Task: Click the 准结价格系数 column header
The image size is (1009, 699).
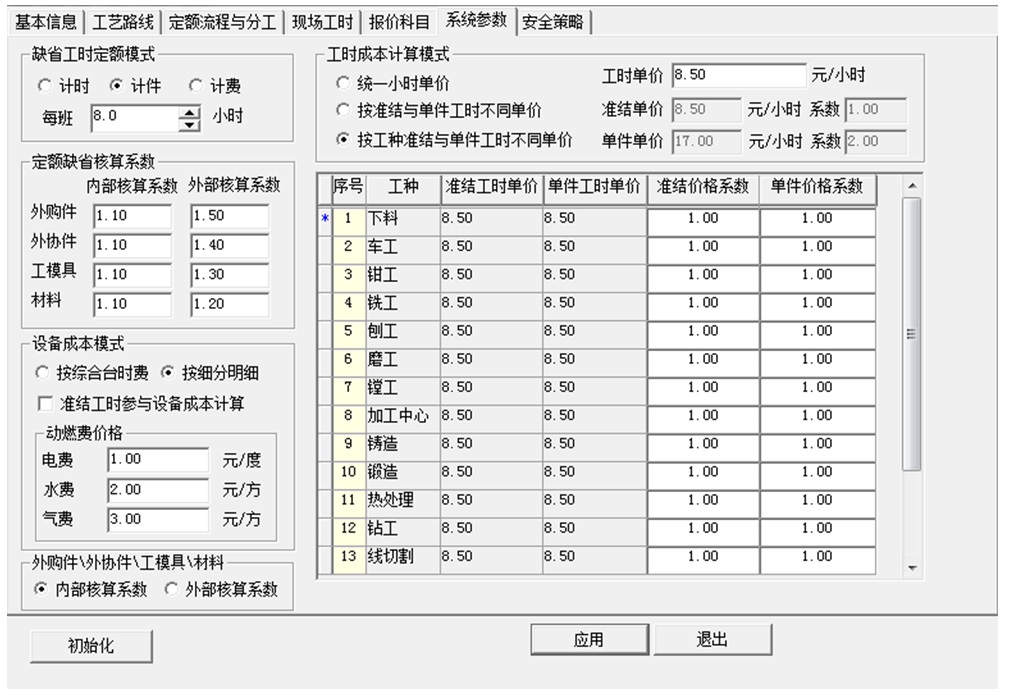Action: point(703,189)
